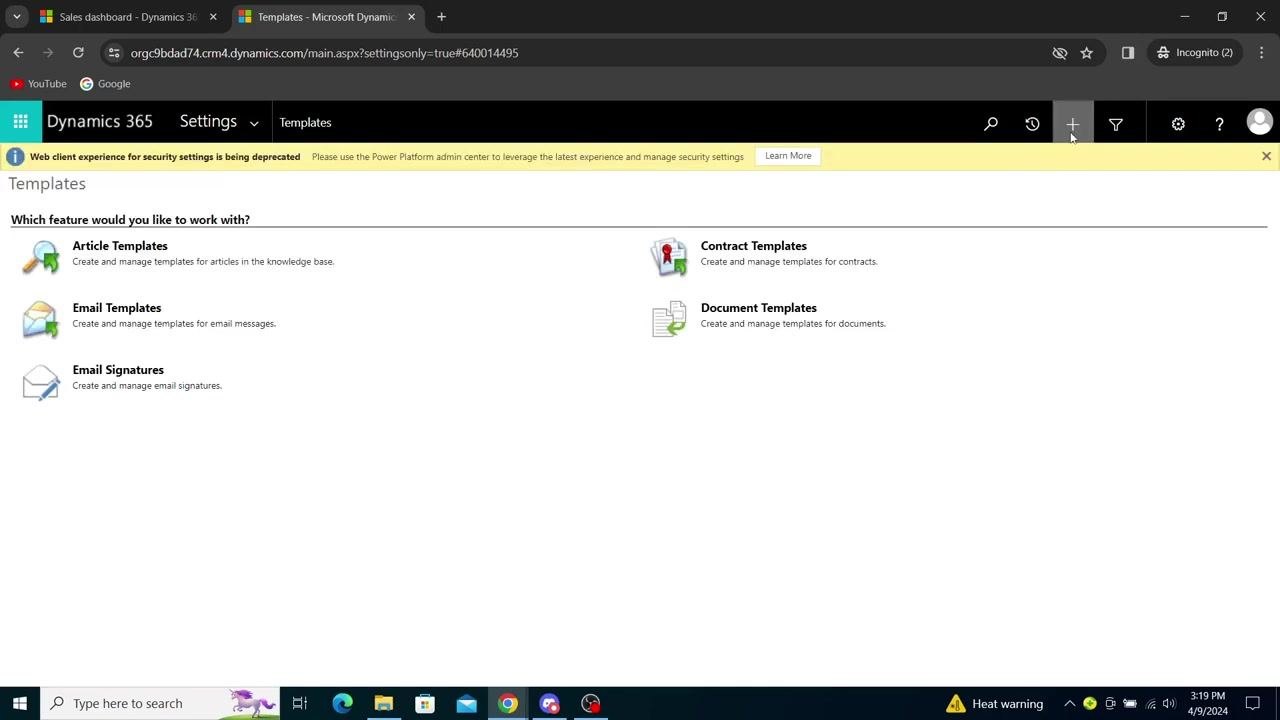Bookmark this page with star icon

coord(1087,53)
